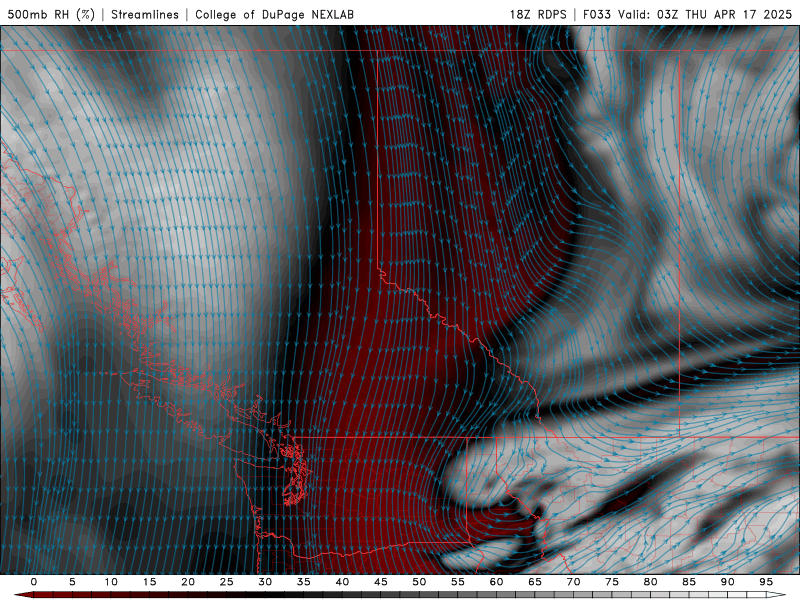800x600 pixels.
Task: Click the colorbar label "65"
Action: (535, 582)
